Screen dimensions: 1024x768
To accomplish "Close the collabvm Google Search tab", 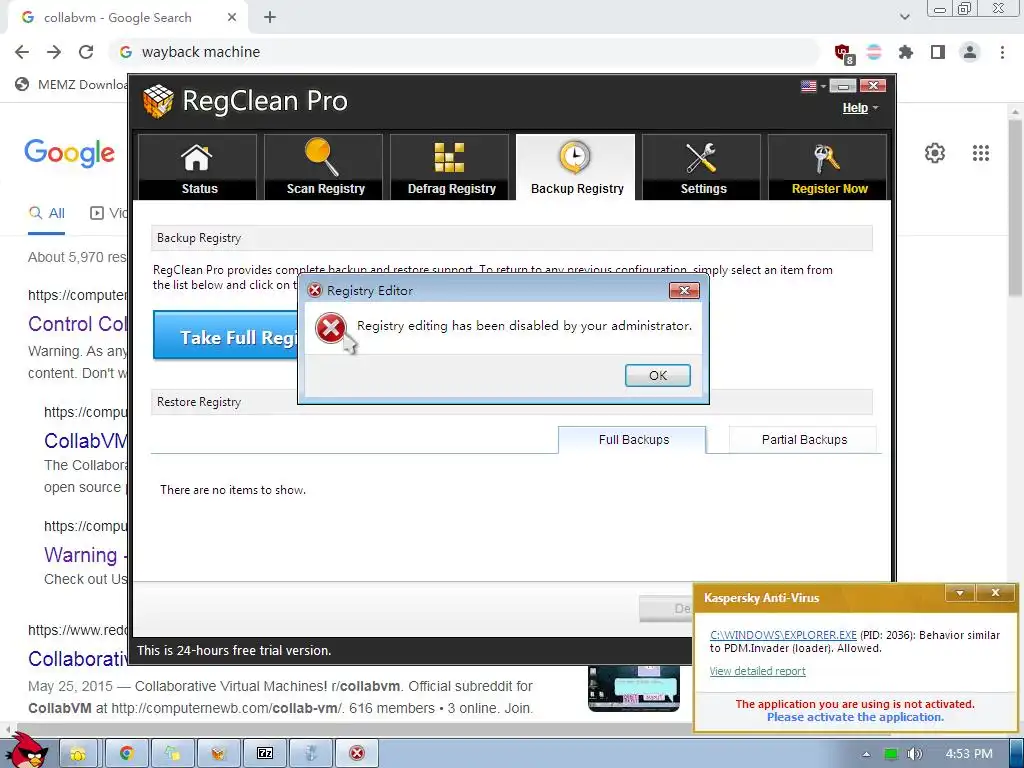I will (x=232, y=18).
